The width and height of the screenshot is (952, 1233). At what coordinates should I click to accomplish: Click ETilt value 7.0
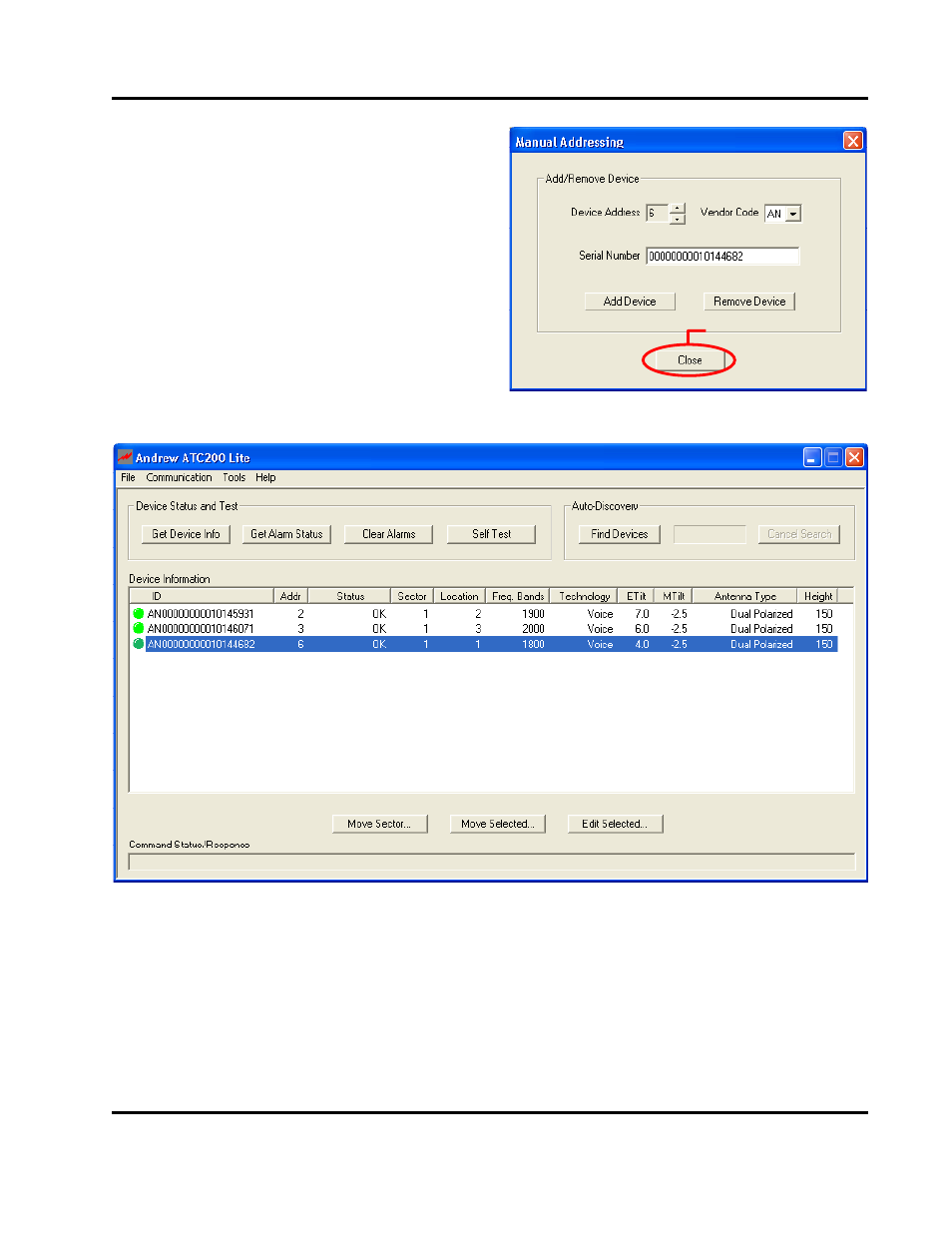tap(642, 614)
